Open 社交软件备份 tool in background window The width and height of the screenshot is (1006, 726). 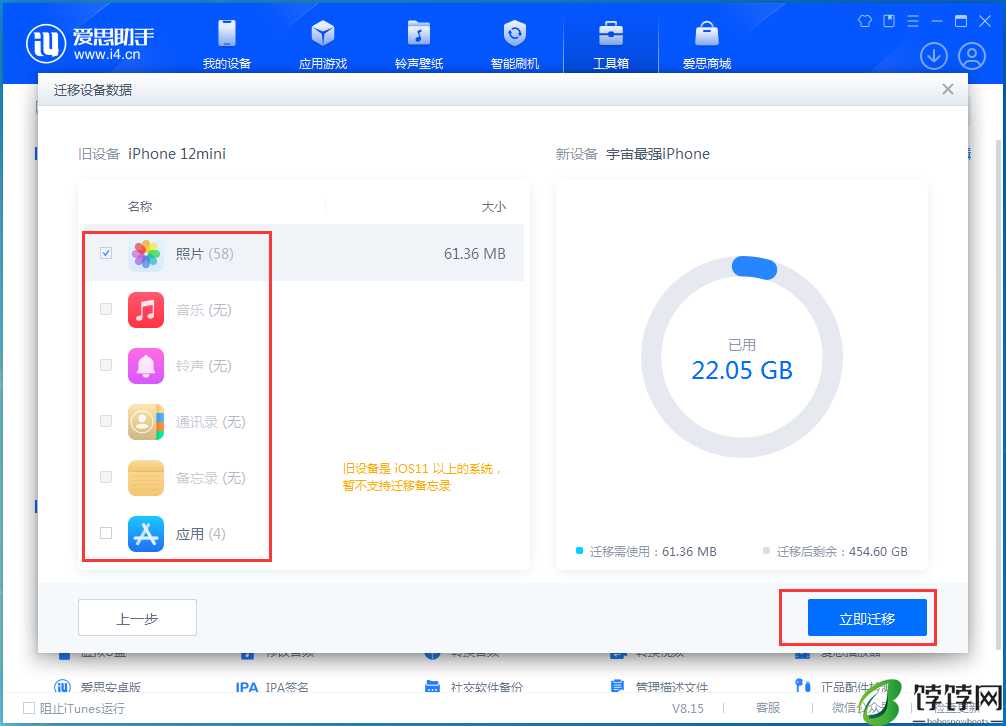[x=473, y=687]
